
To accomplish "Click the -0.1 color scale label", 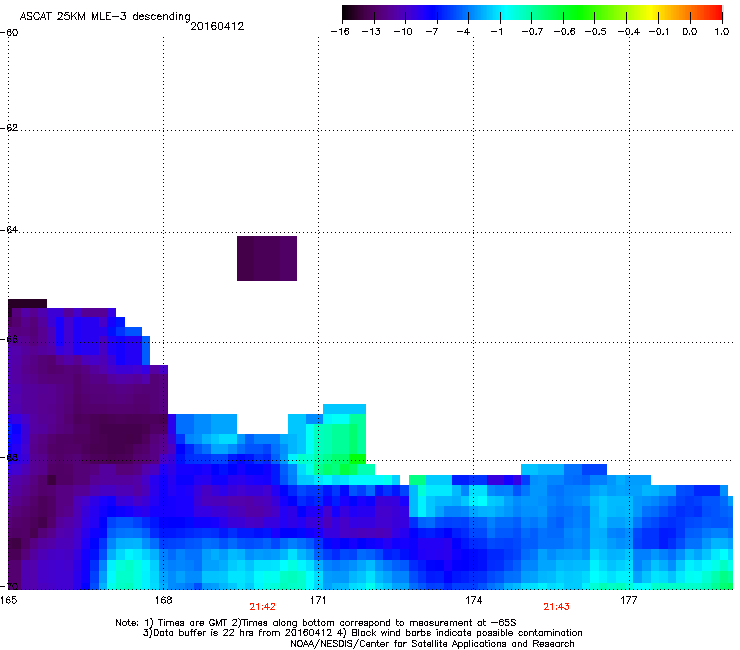I will pyautogui.click(x=659, y=32).
